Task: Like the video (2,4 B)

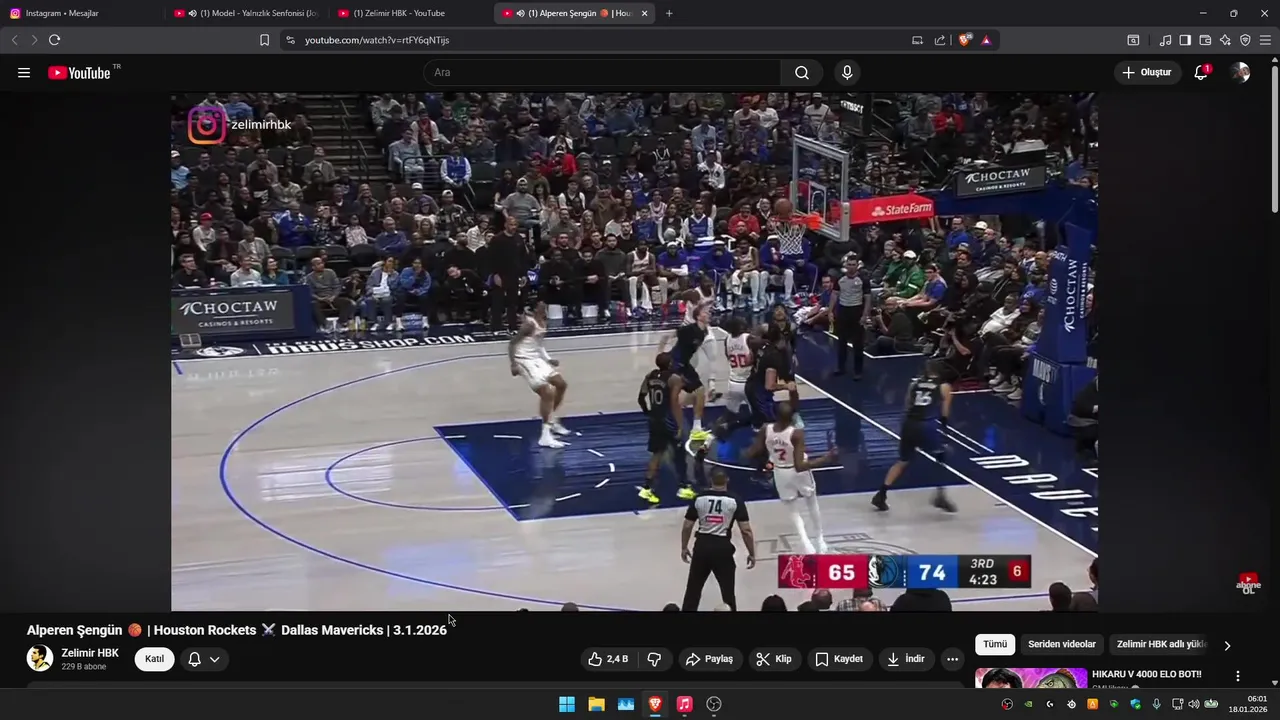Action: click(x=608, y=659)
